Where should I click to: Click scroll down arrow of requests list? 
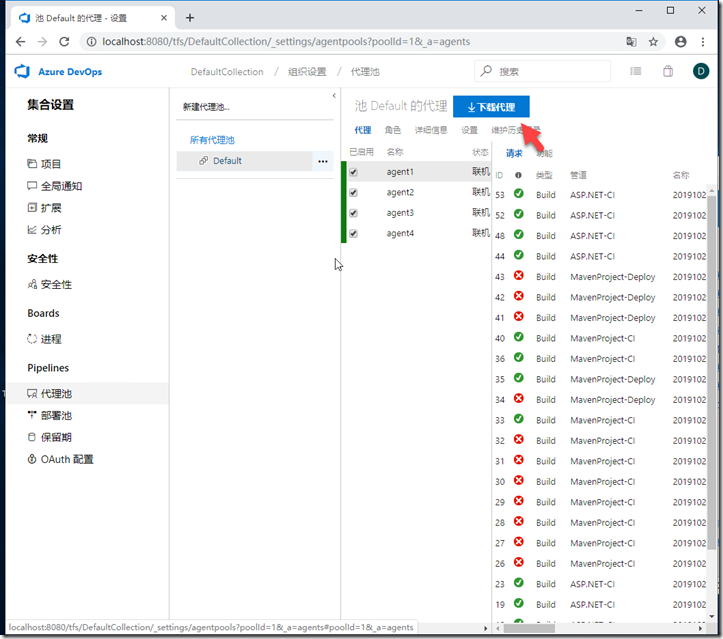[x=712, y=616]
